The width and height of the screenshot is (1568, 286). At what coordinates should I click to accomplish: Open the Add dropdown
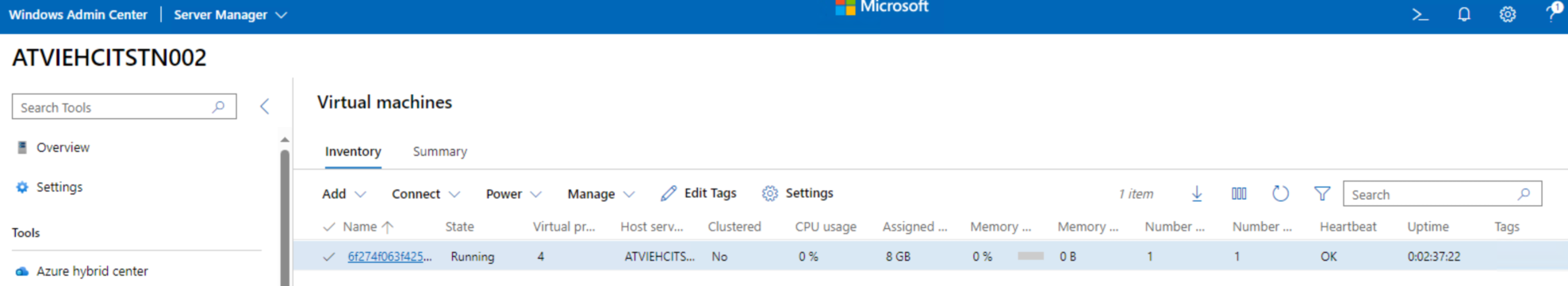coord(343,194)
